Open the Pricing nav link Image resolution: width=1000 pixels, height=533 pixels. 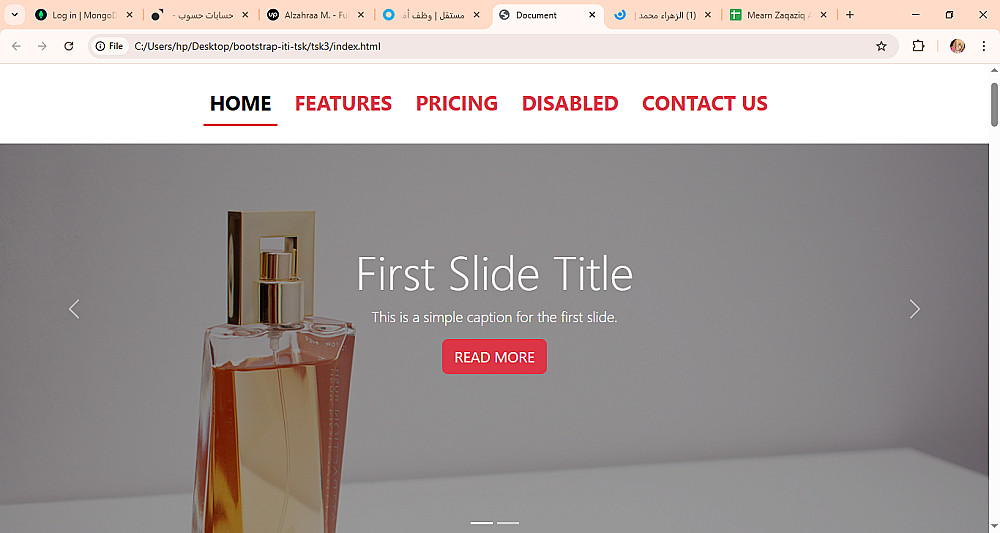click(x=457, y=103)
